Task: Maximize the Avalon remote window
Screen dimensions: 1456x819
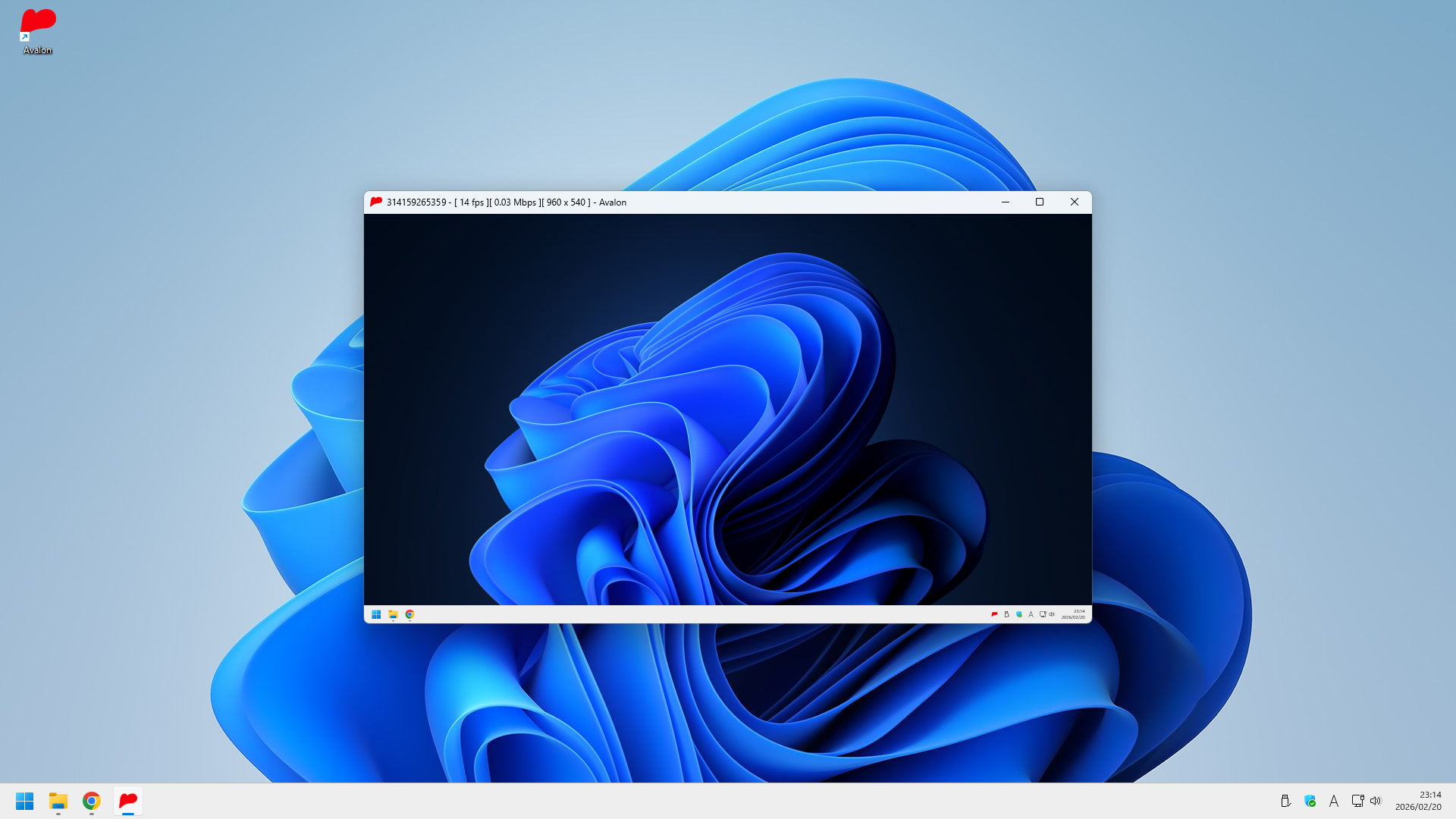Action: pyautogui.click(x=1040, y=202)
